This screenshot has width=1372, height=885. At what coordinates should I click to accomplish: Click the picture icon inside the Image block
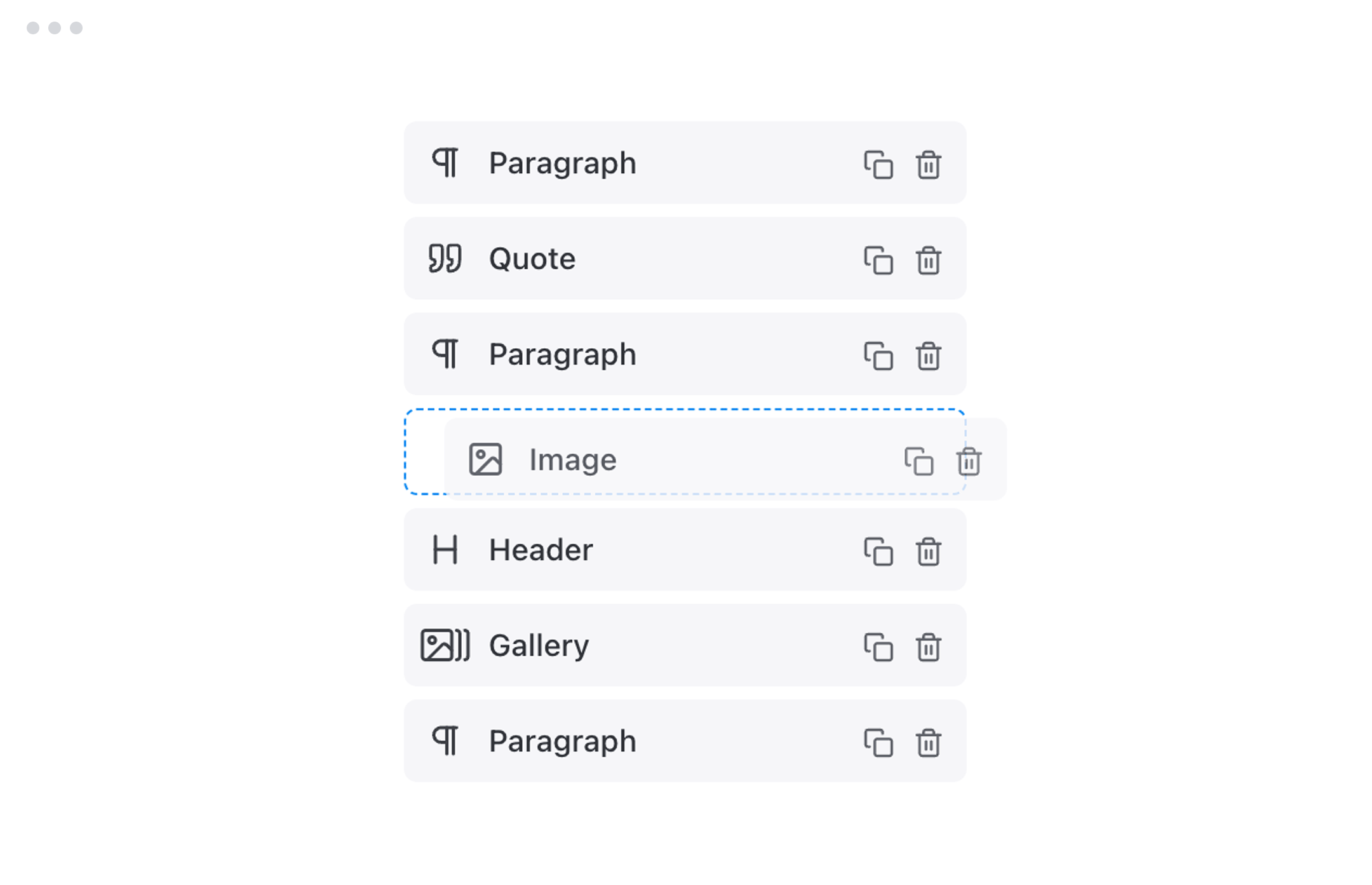[x=486, y=459]
